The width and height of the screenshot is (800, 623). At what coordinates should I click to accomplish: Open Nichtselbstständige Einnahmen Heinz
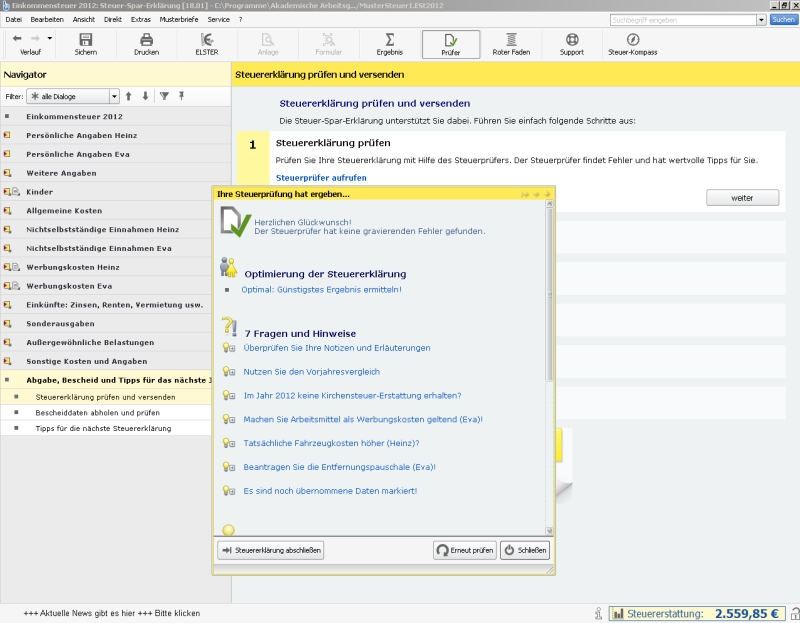103,230
